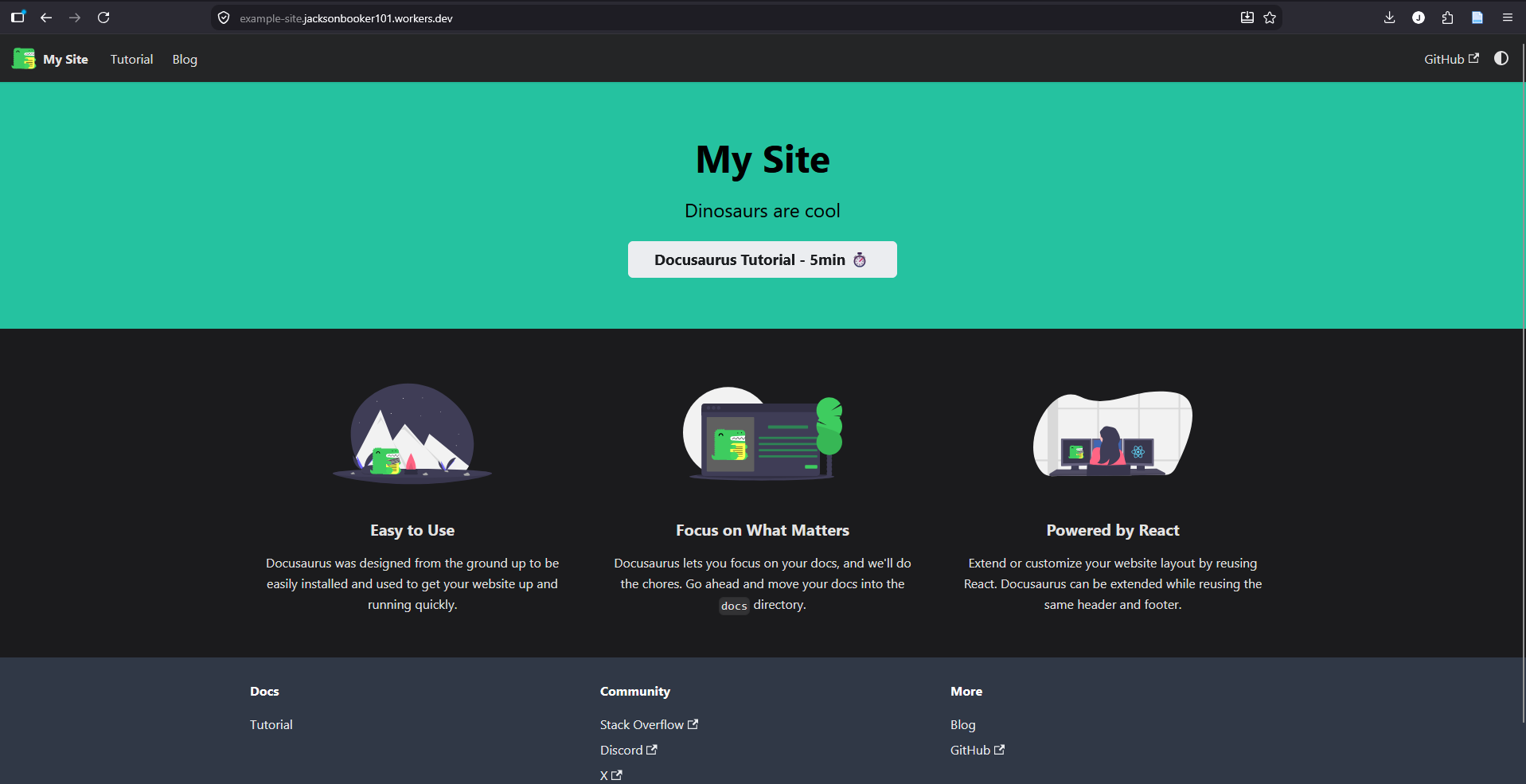The width and height of the screenshot is (1526, 784).
Task: Click the inline docs code label
Action: (734, 606)
